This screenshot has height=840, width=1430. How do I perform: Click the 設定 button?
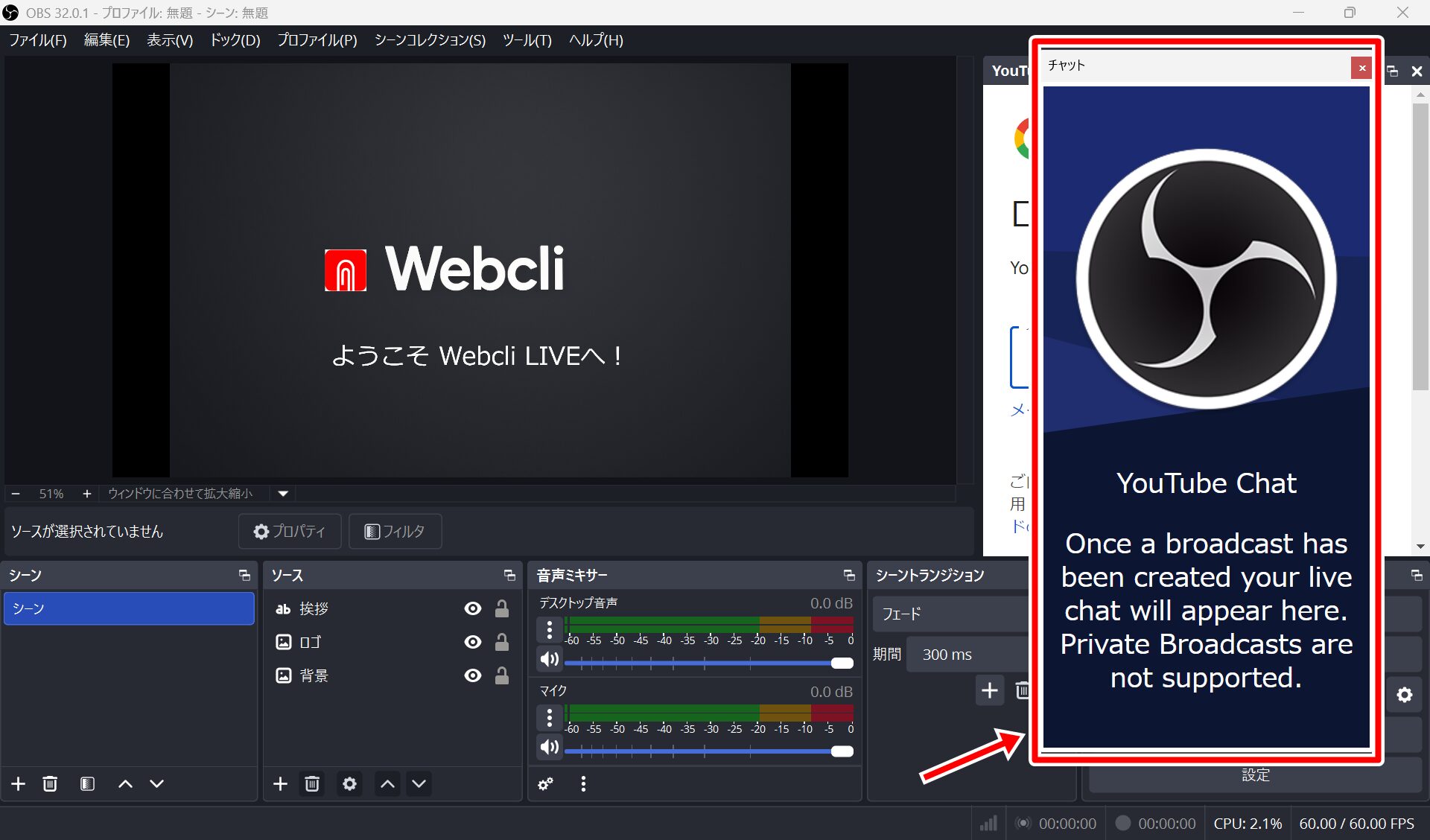coord(1255,776)
